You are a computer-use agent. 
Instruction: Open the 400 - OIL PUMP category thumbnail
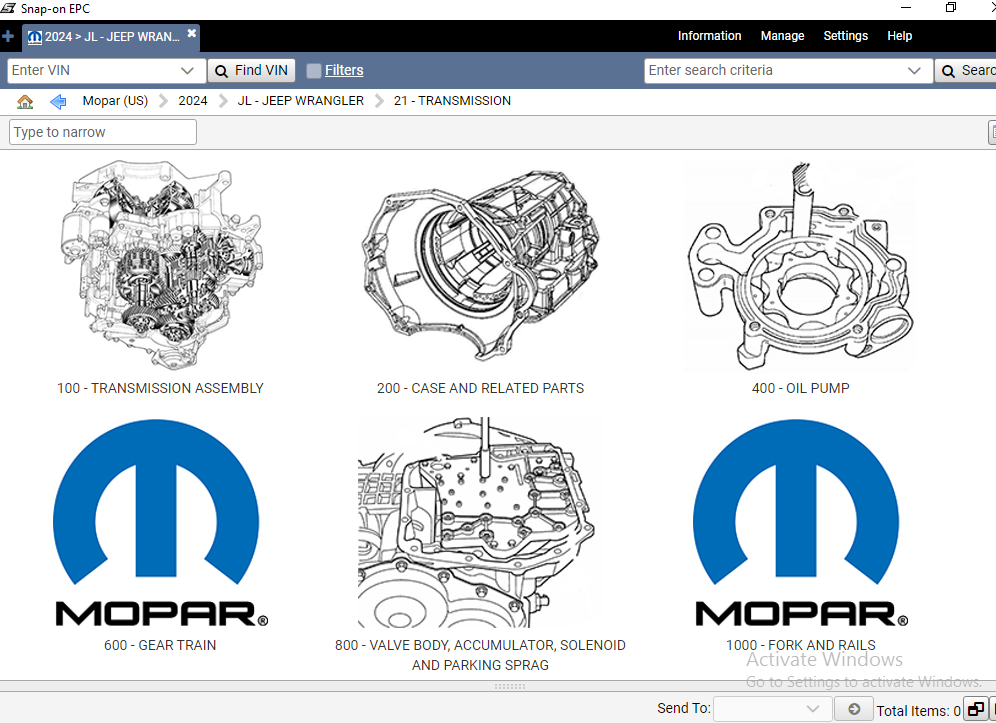point(800,267)
